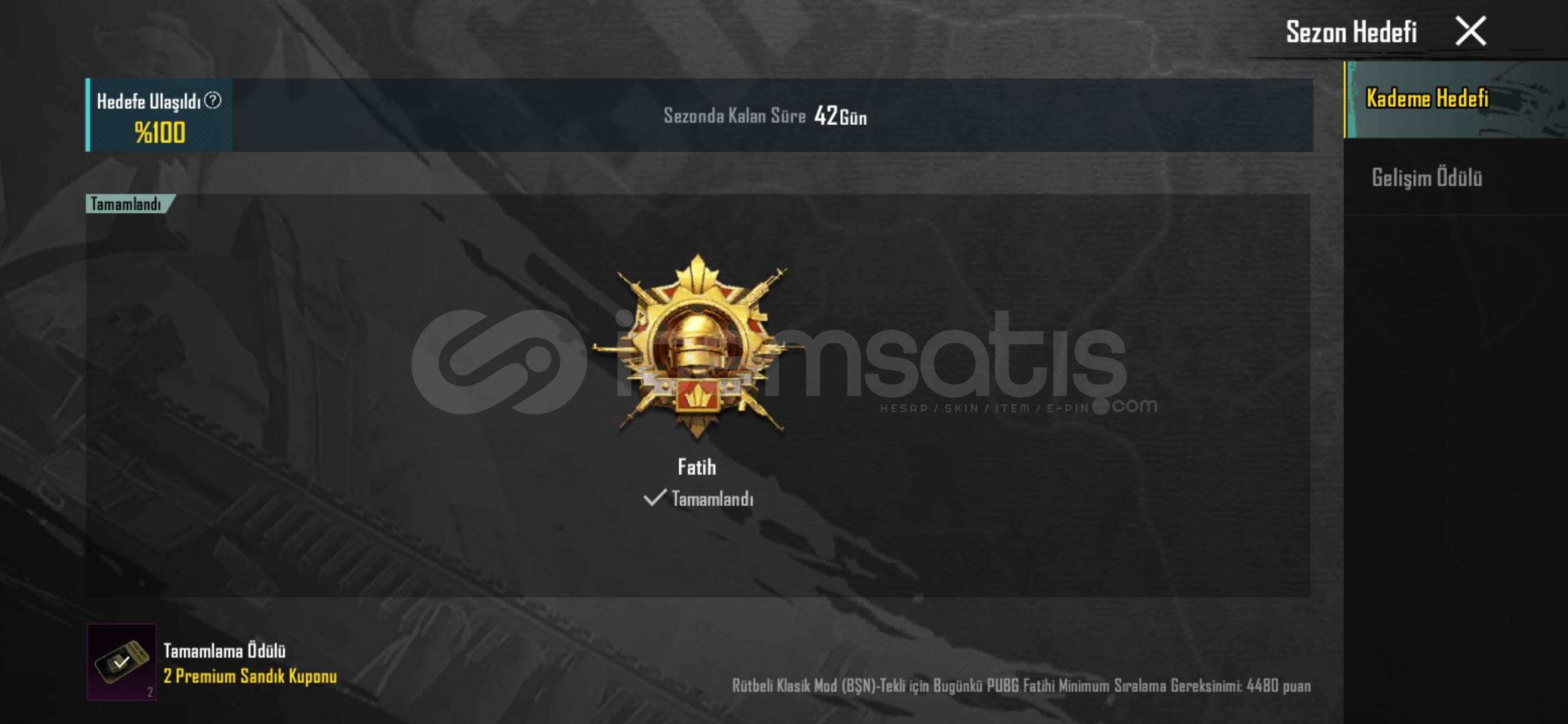The height and width of the screenshot is (724, 1568).
Task: Click the Tamamlandı text below the badge
Action: tap(712, 499)
